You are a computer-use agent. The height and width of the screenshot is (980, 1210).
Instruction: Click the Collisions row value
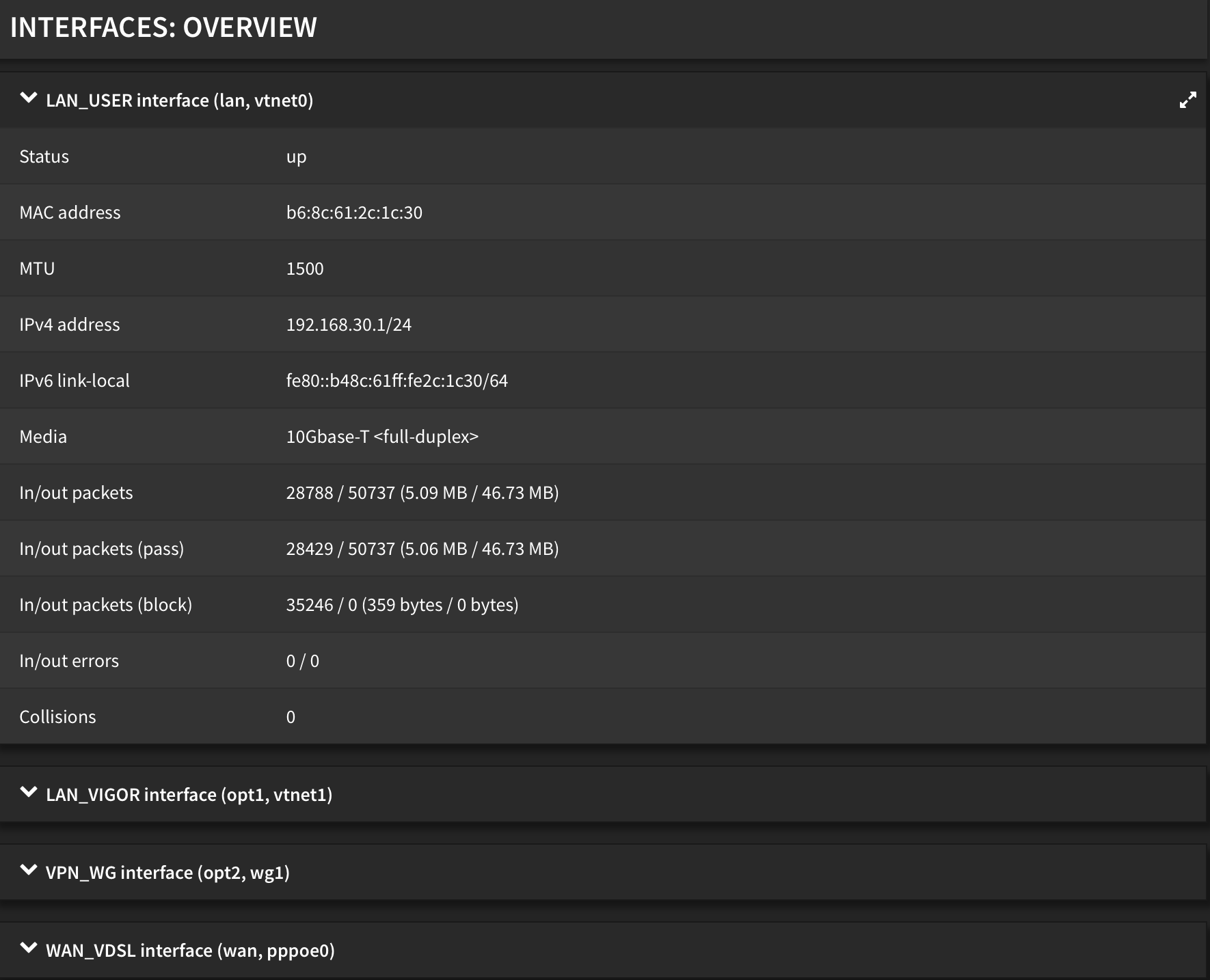(x=290, y=716)
